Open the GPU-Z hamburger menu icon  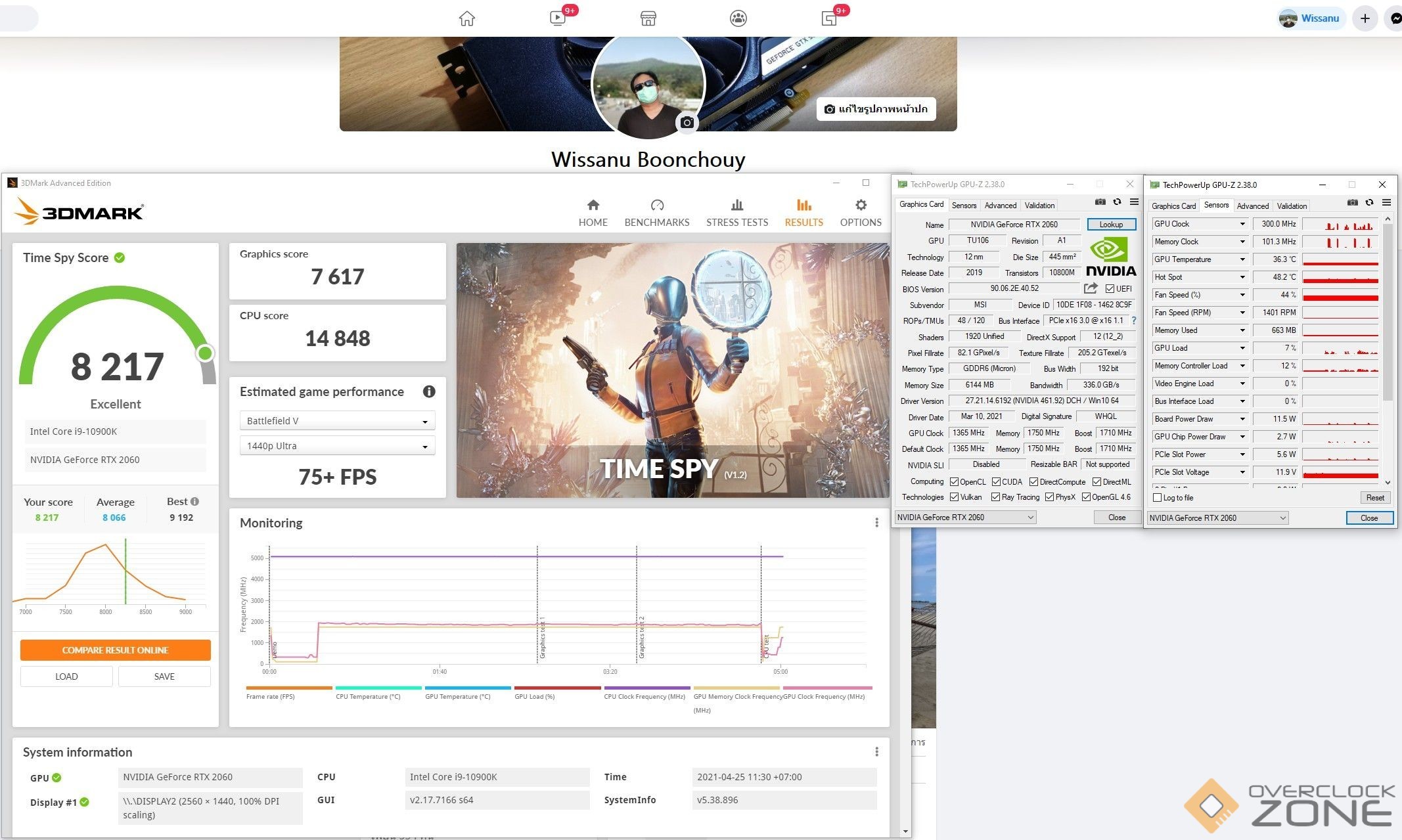pyautogui.click(x=1134, y=202)
